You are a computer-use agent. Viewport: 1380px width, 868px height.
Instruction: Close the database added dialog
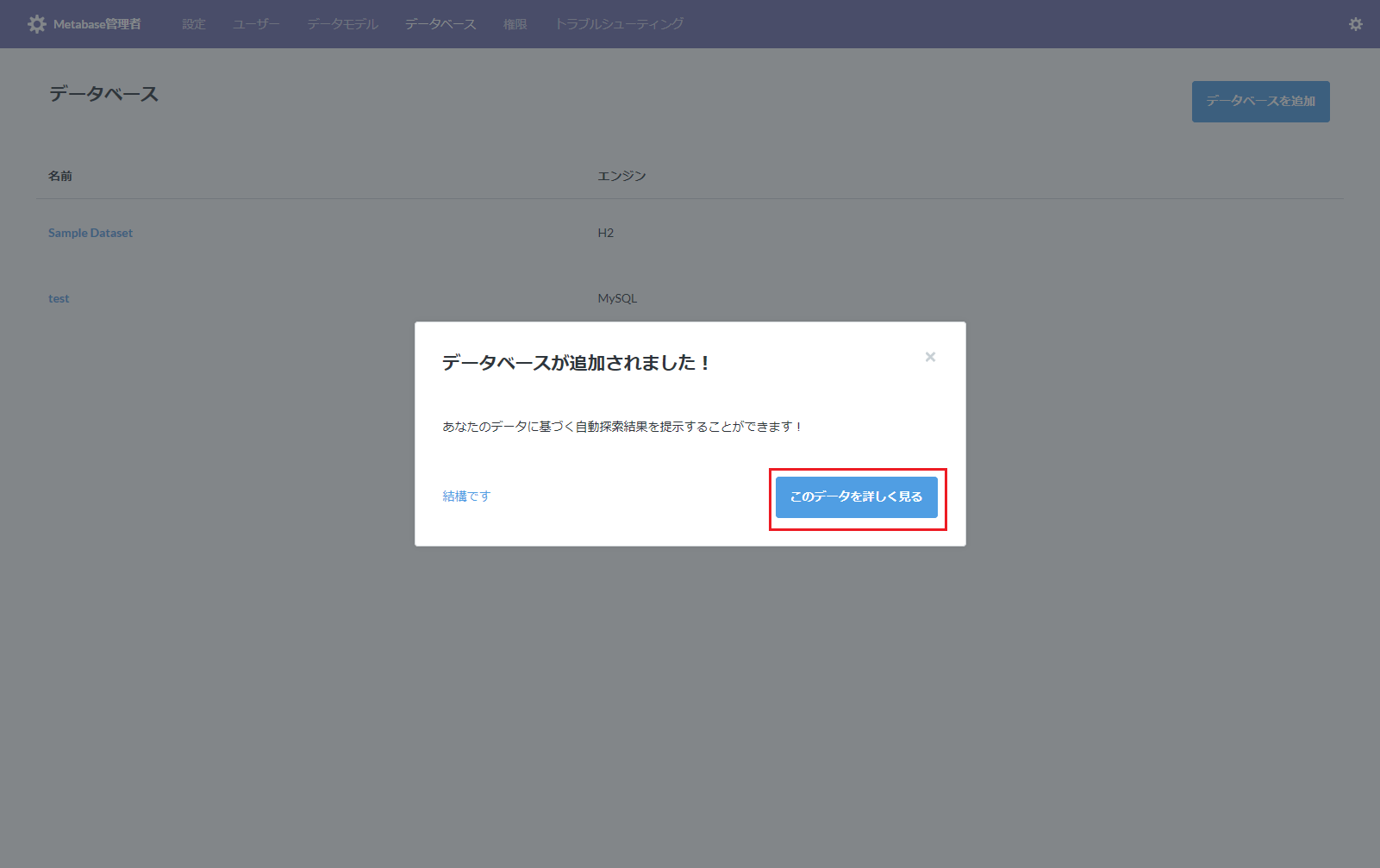pos(930,356)
